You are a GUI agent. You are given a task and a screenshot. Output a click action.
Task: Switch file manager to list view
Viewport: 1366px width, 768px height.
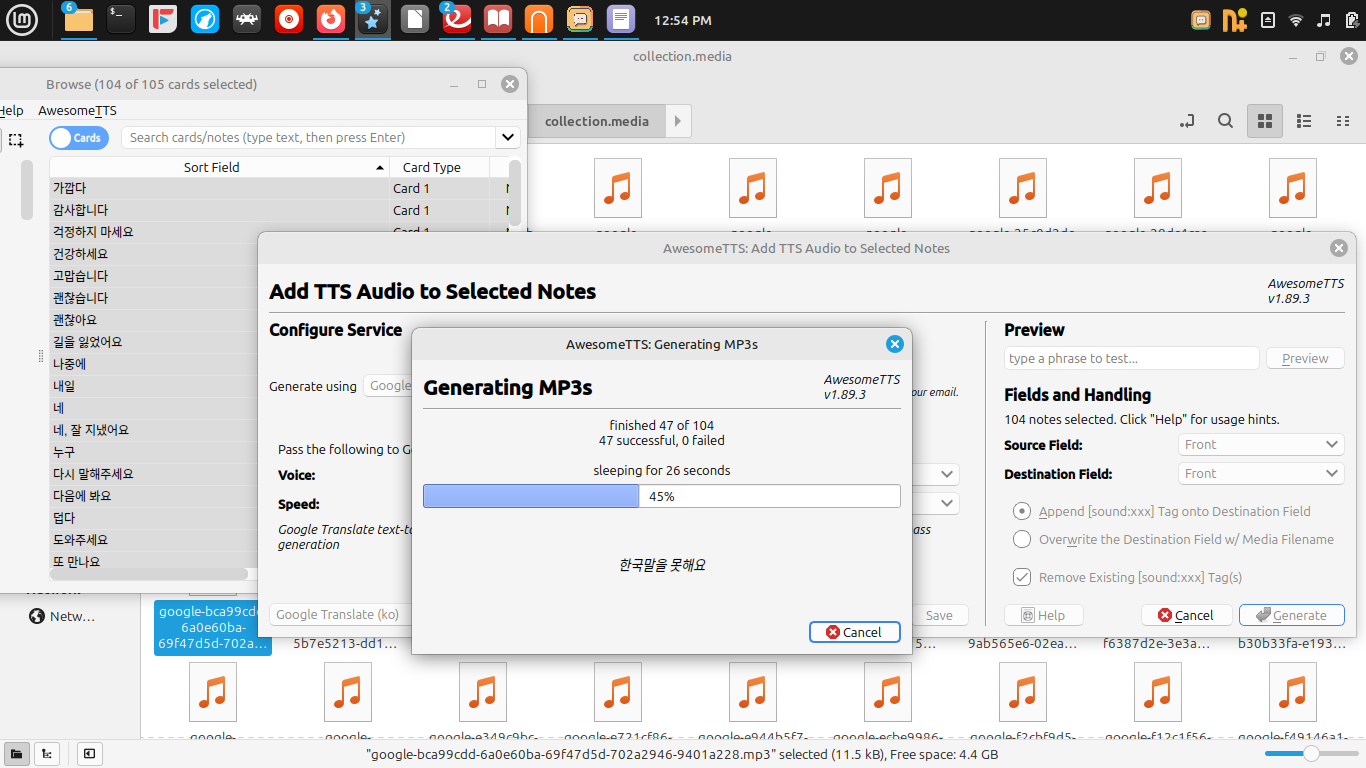(x=1304, y=121)
